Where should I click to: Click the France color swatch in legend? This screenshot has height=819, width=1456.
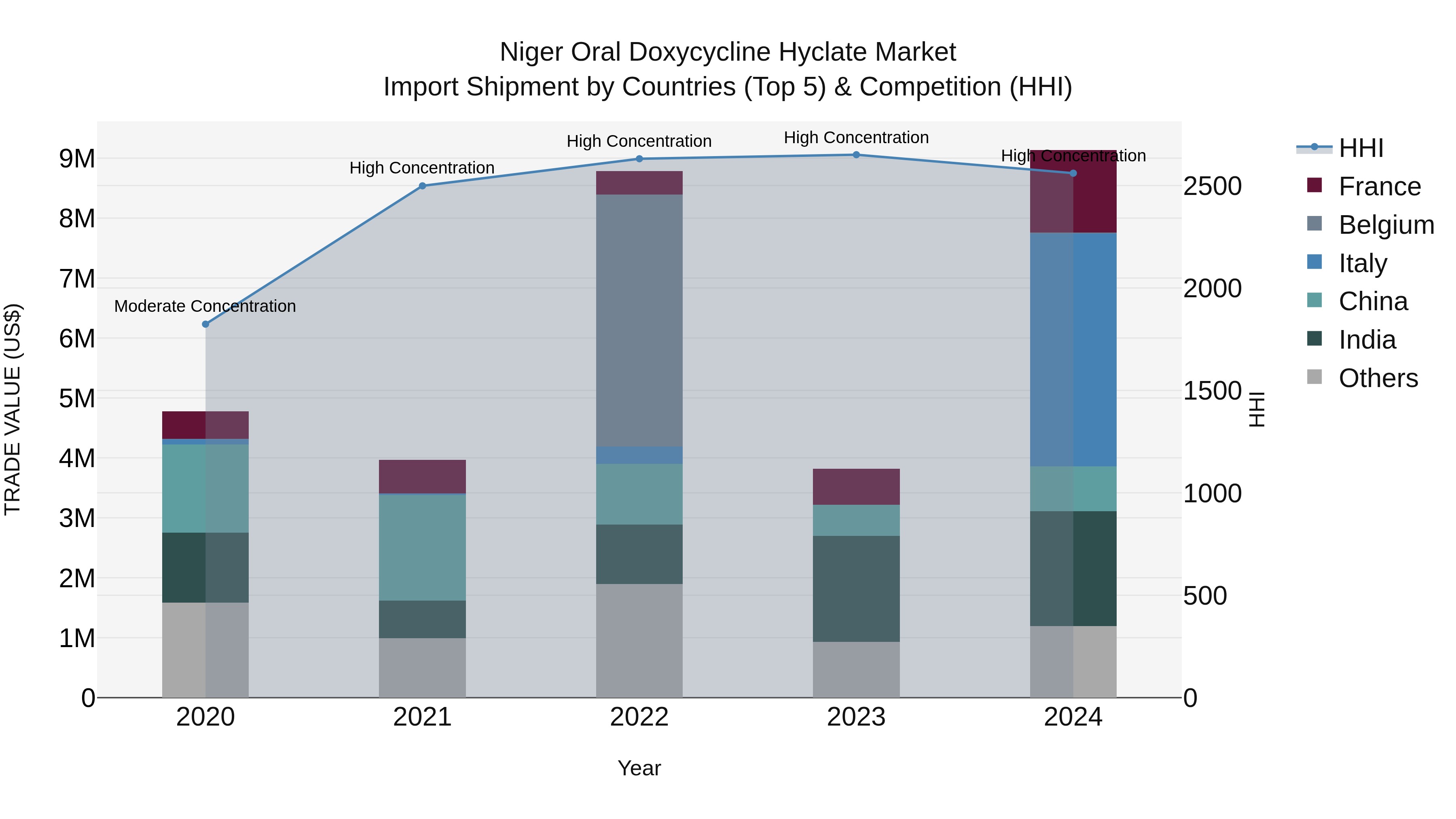point(1315,185)
